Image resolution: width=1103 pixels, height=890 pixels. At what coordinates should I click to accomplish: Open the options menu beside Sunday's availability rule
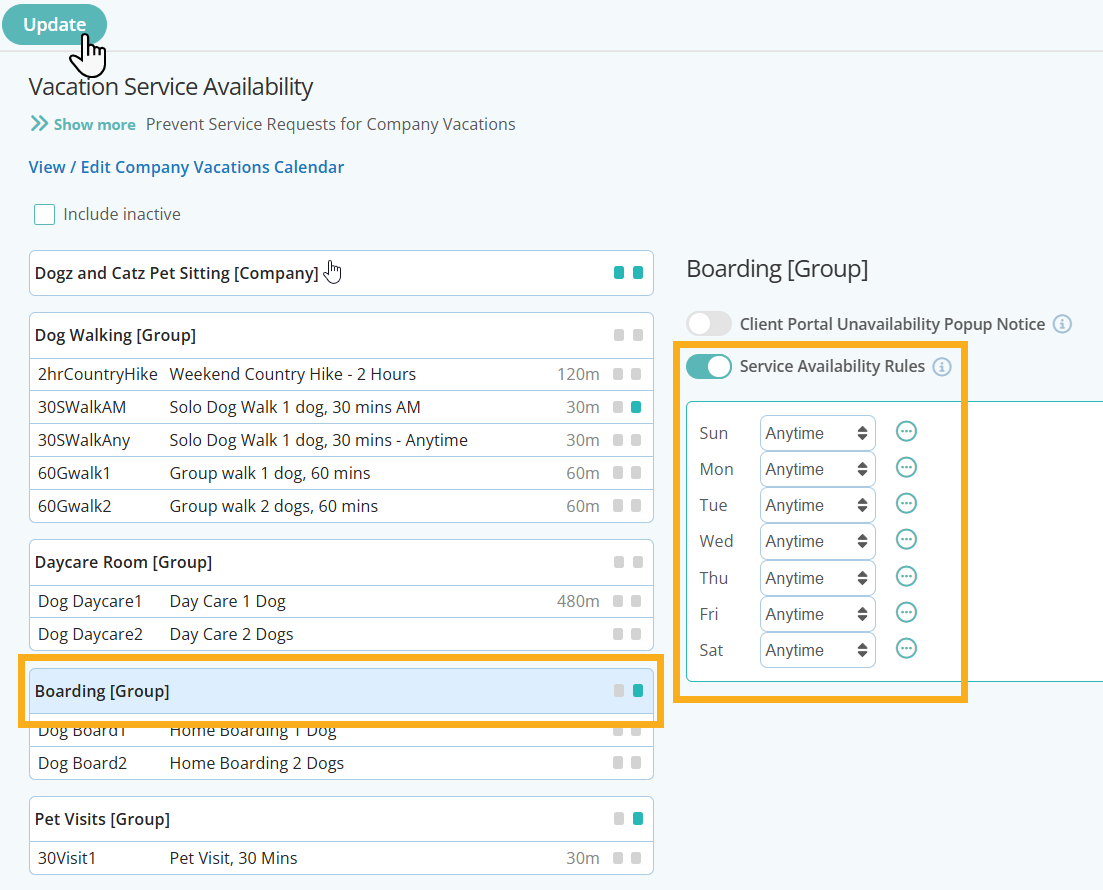(906, 431)
